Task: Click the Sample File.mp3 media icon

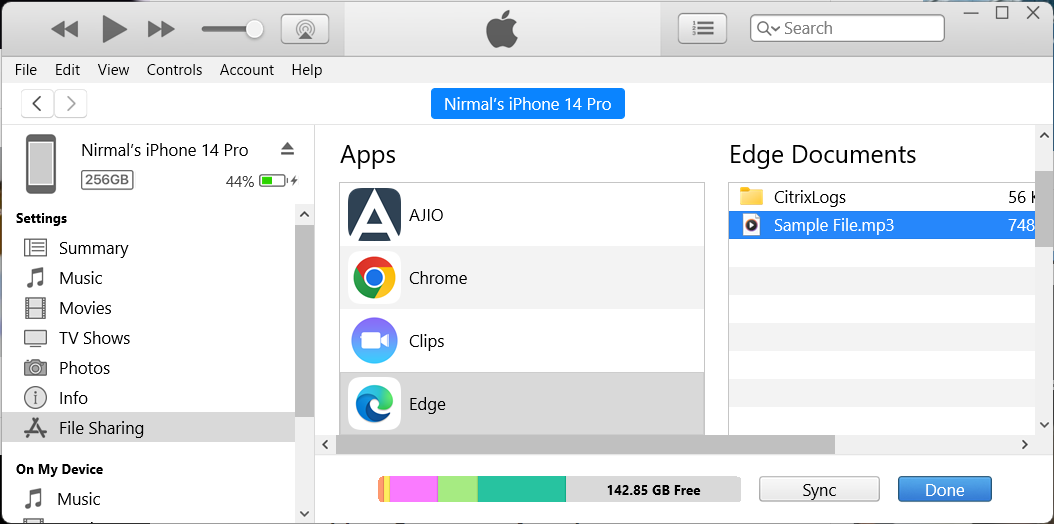Action: pyautogui.click(x=752, y=225)
